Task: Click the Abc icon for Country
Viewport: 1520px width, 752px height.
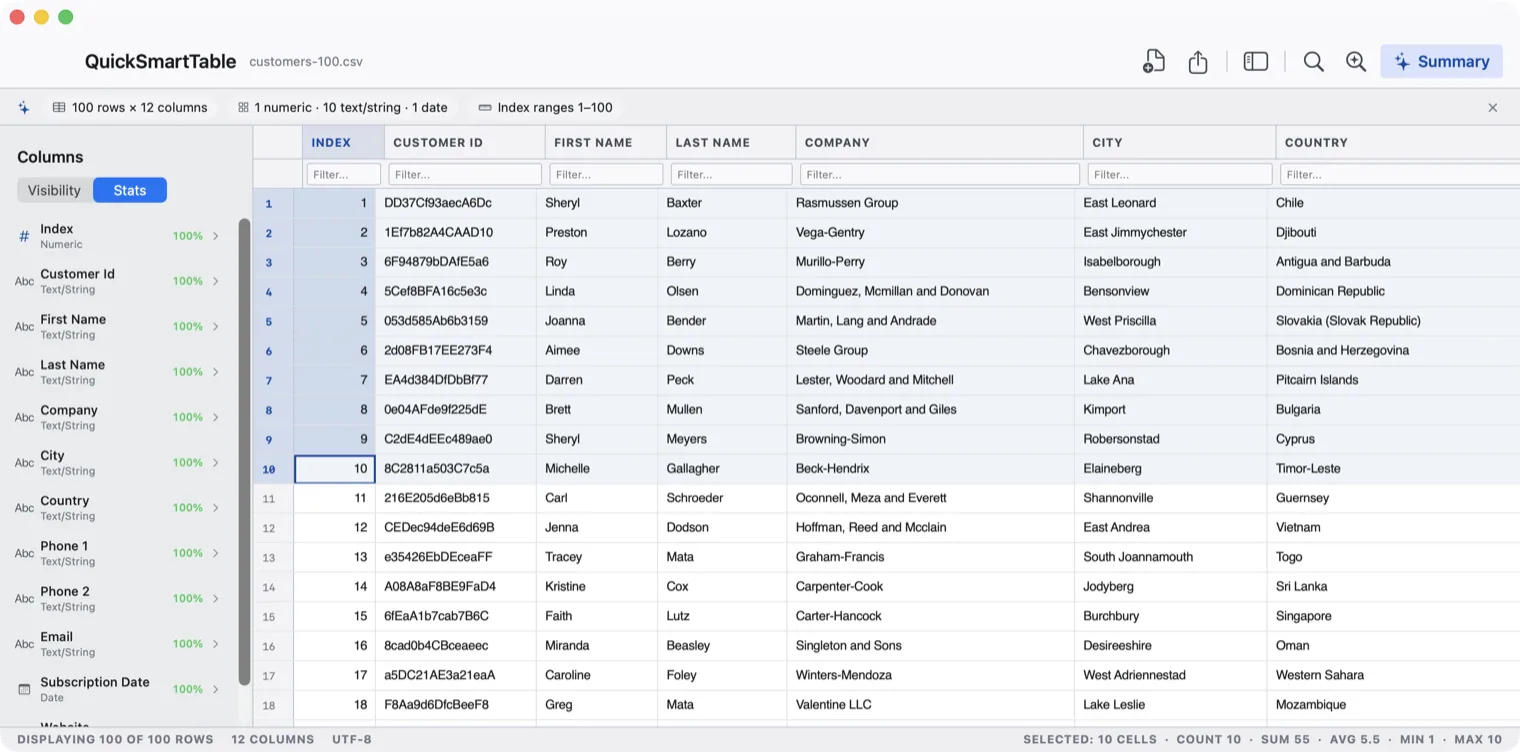Action: click(24, 508)
